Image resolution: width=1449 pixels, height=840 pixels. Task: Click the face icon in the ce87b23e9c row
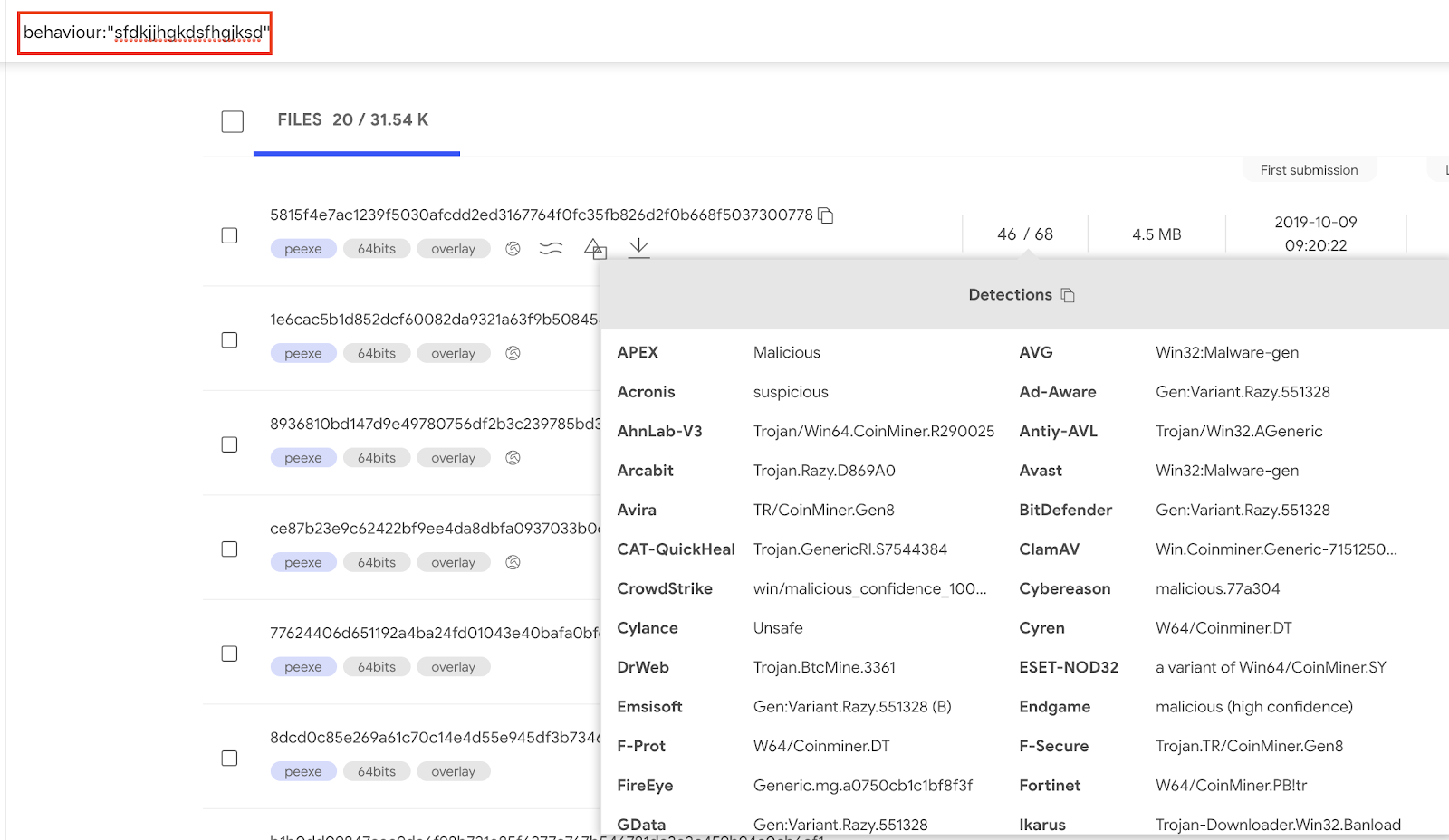pyautogui.click(x=513, y=562)
